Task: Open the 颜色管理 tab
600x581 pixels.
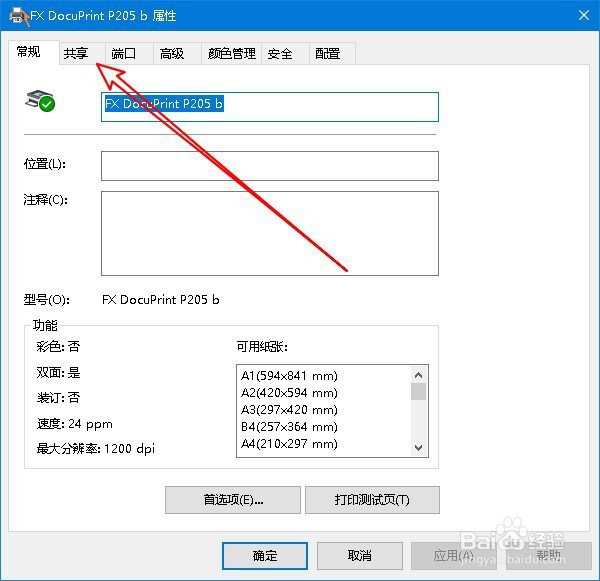Action: click(232, 54)
